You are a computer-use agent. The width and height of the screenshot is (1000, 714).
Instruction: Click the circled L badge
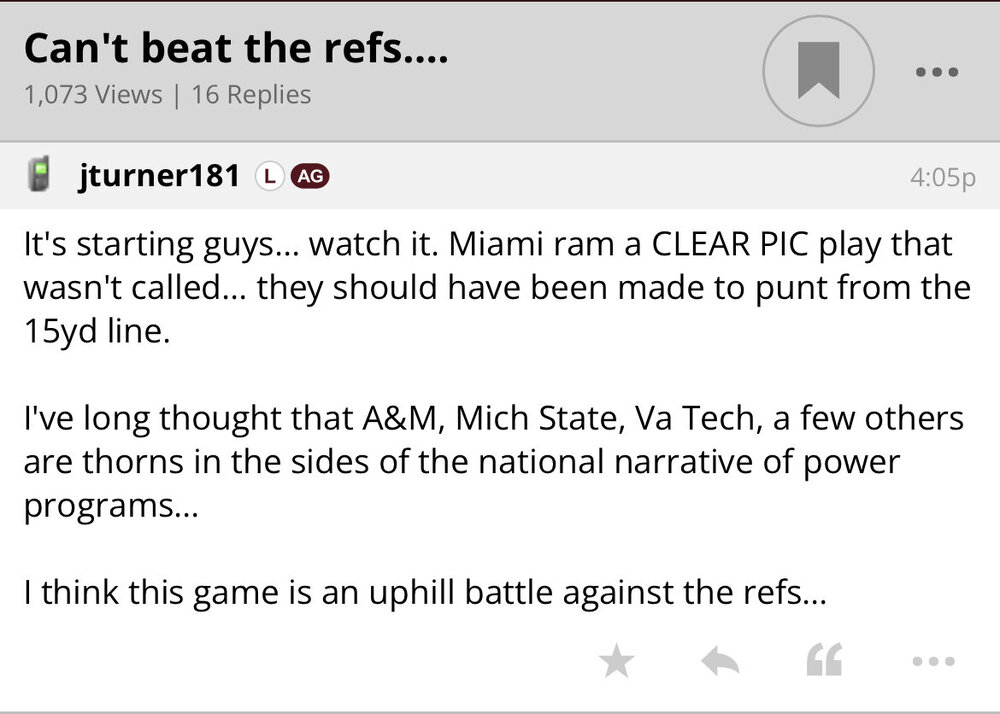pos(267,176)
